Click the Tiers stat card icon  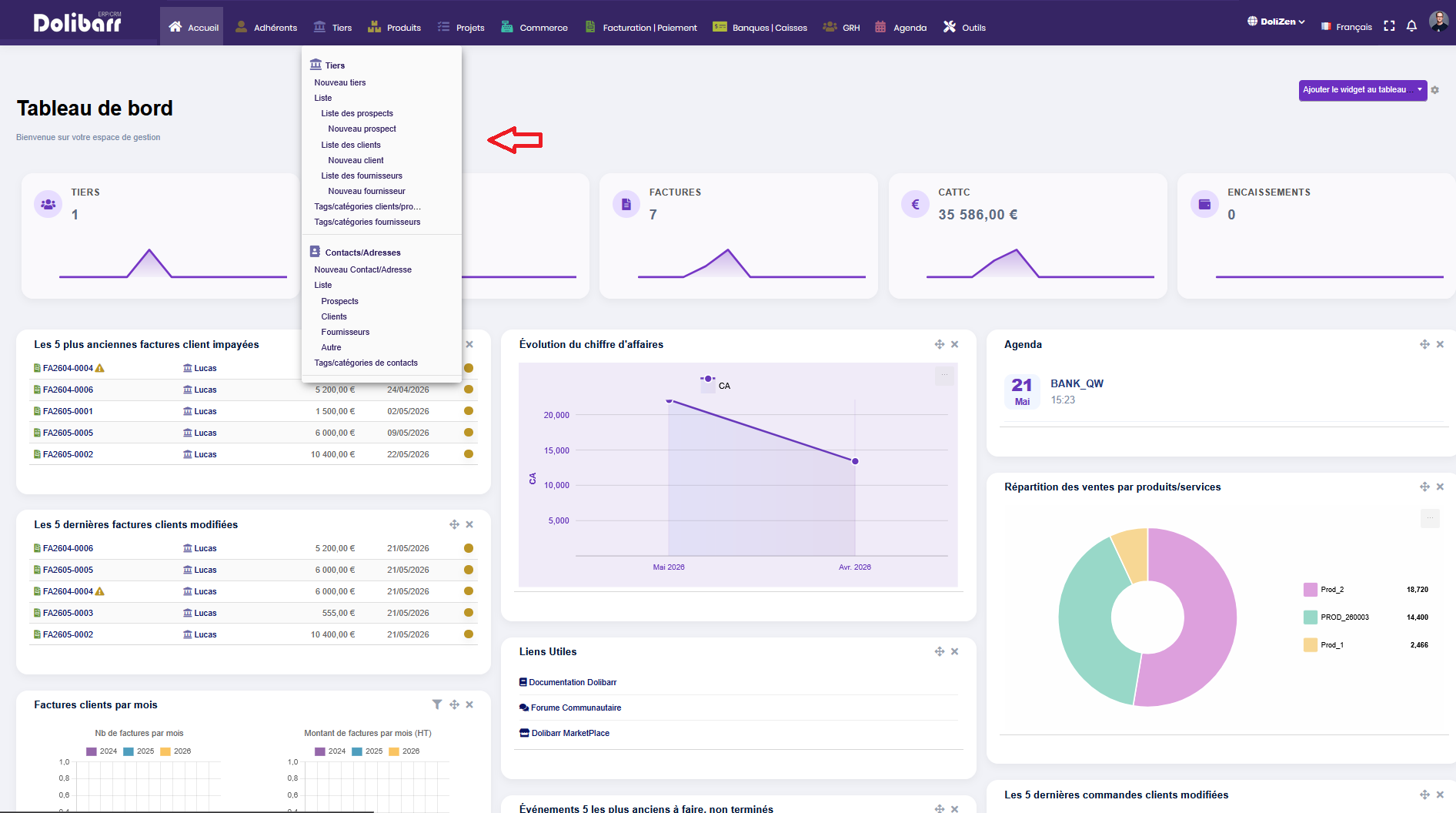point(48,204)
